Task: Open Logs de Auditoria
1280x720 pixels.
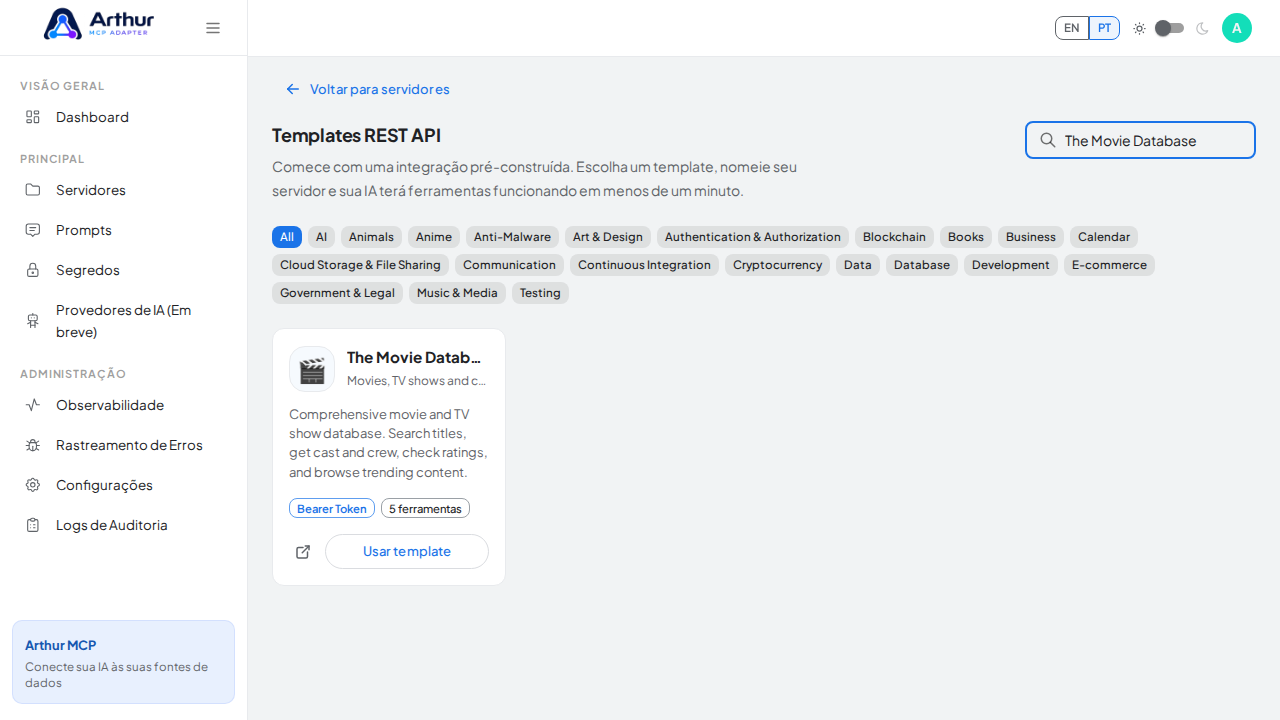Action: coord(123,525)
